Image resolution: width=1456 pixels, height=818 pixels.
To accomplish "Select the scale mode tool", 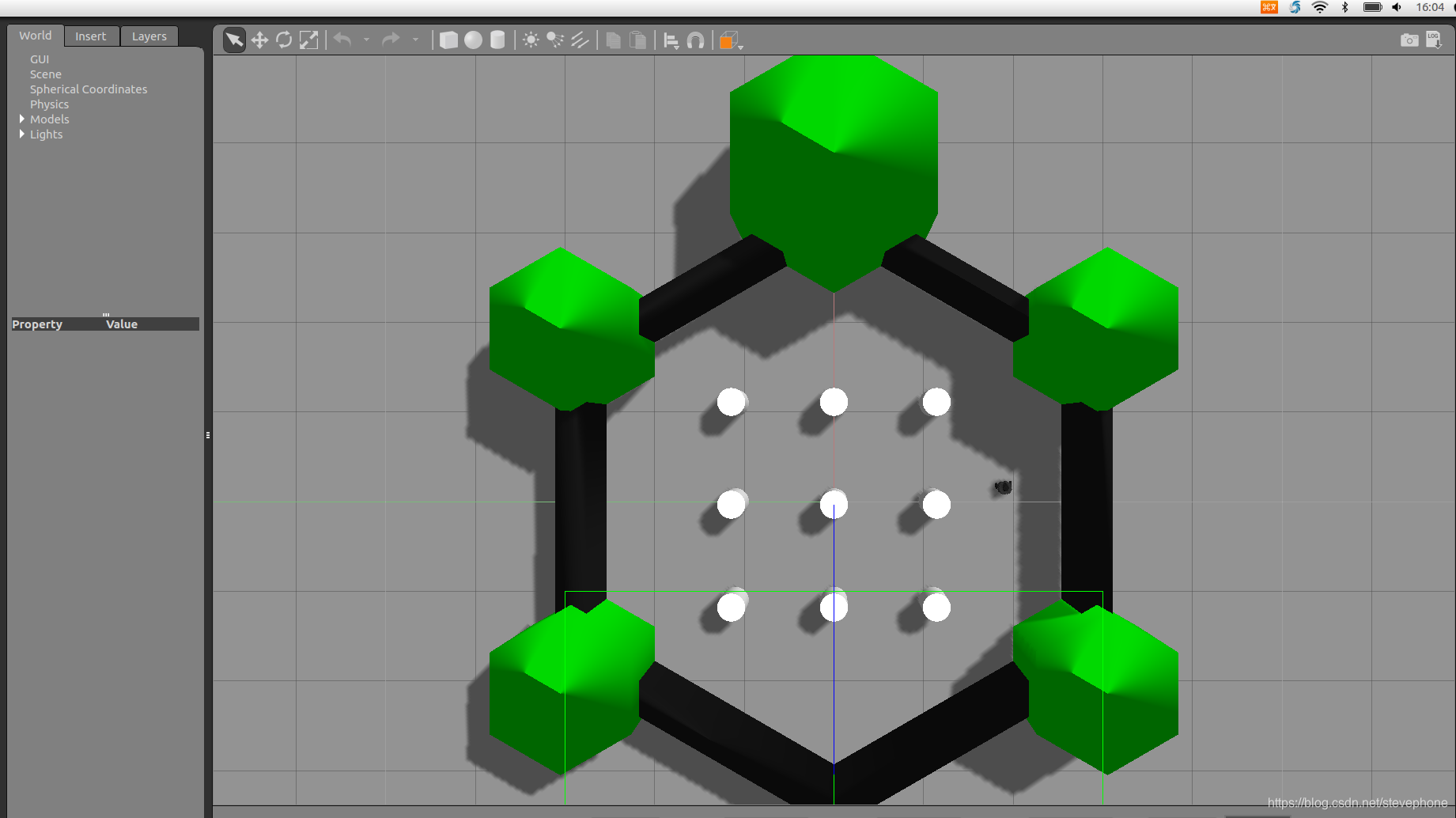I will [x=308, y=40].
